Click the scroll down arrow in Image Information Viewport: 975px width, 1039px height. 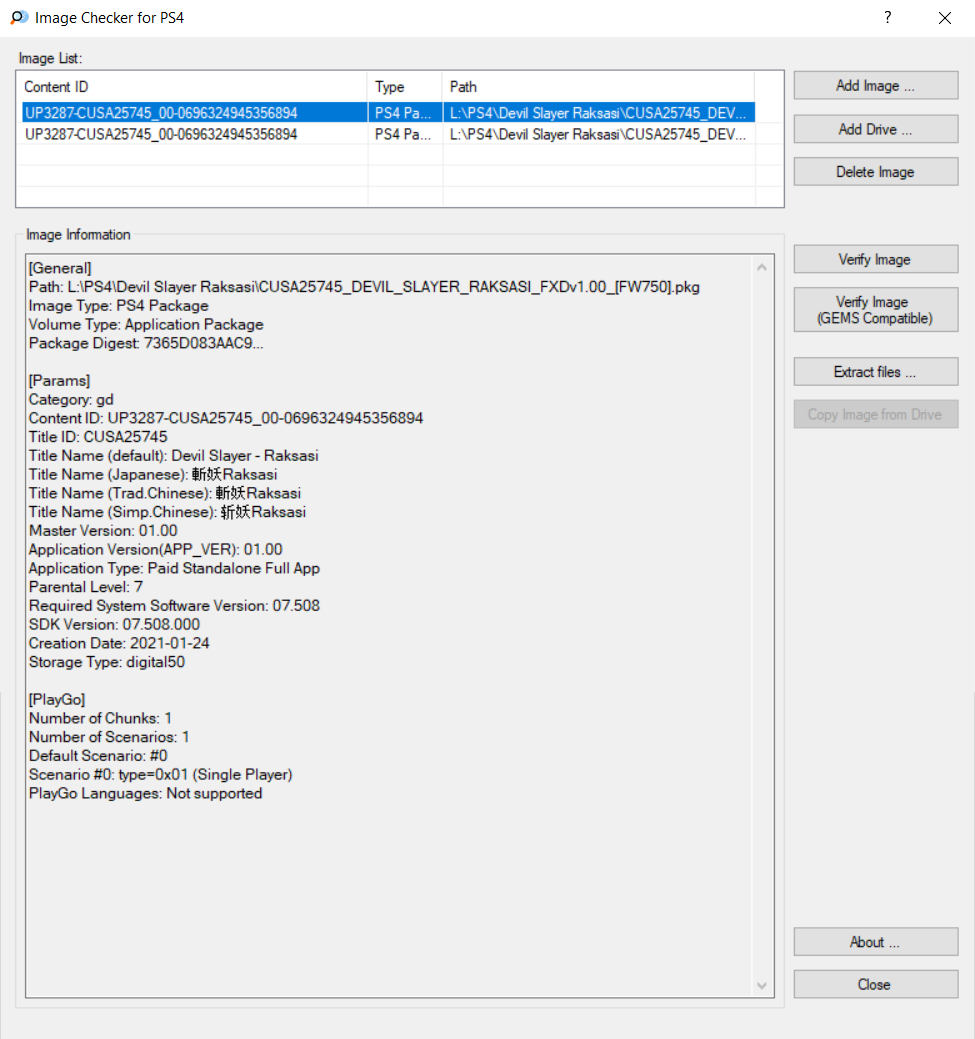click(762, 985)
